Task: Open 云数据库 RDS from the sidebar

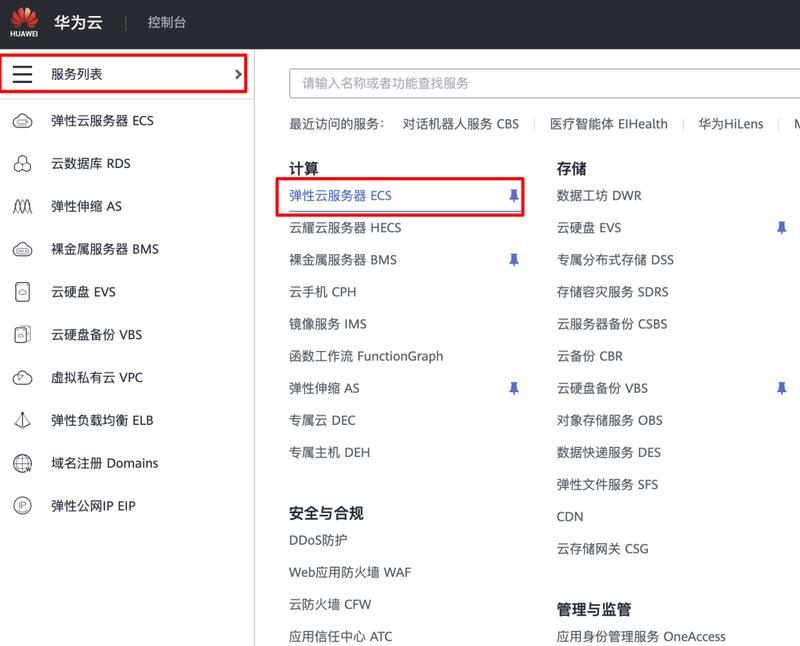Action: pyautogui.click(x=91, y=164)
